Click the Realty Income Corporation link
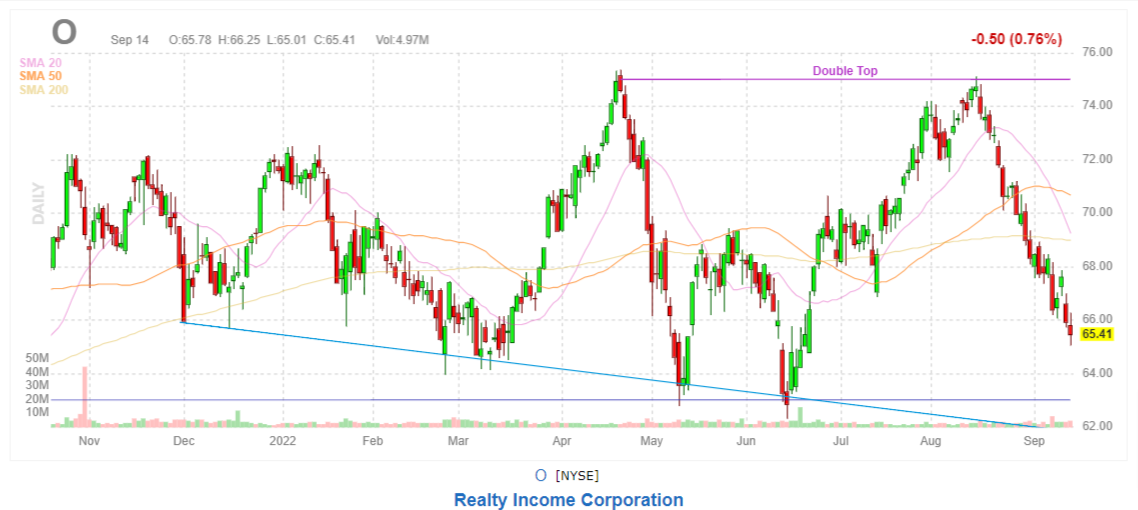 click(568, 500)
